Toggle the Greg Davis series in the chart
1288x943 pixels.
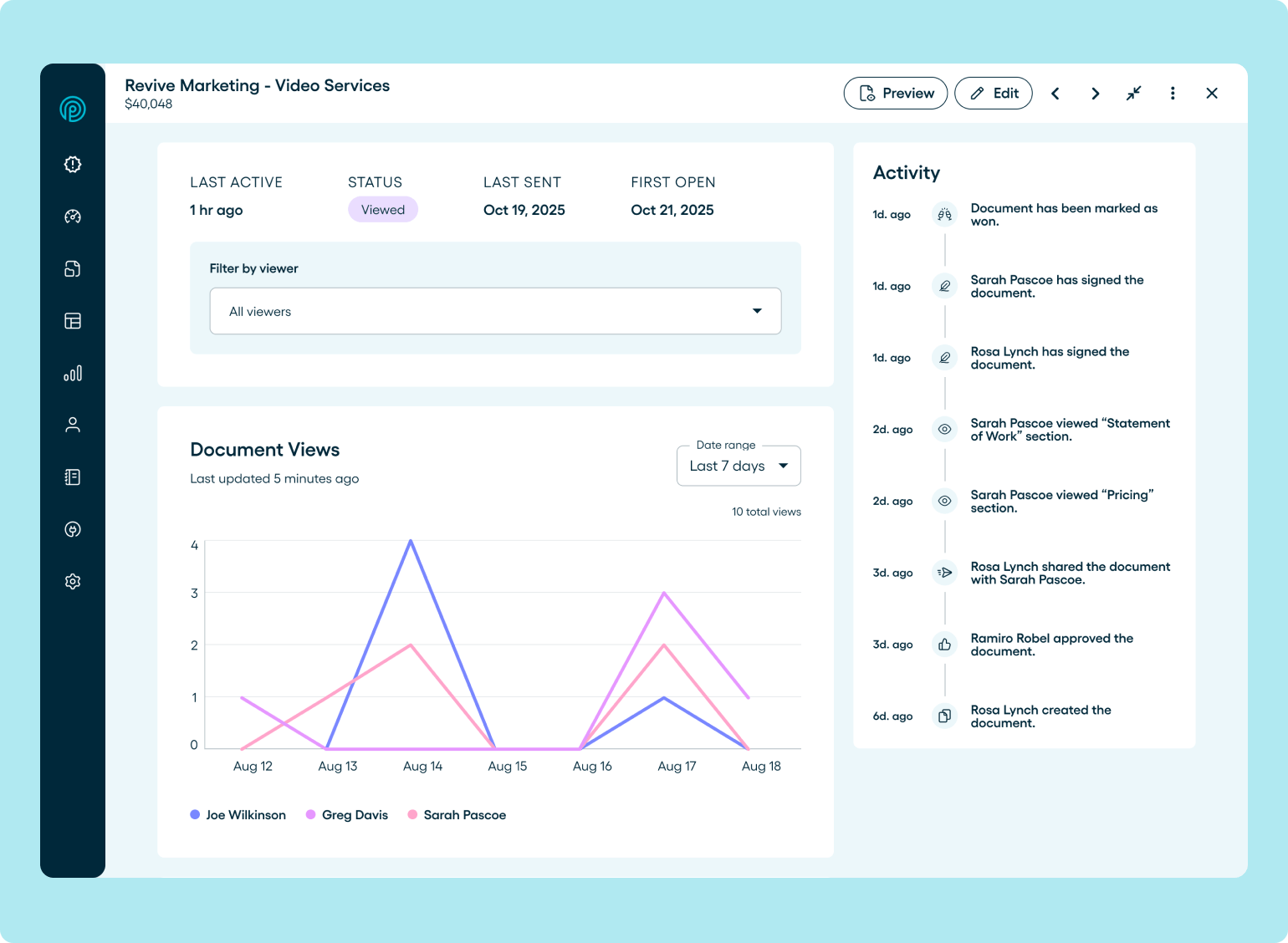pyautogui.click(x=346, y=814)
